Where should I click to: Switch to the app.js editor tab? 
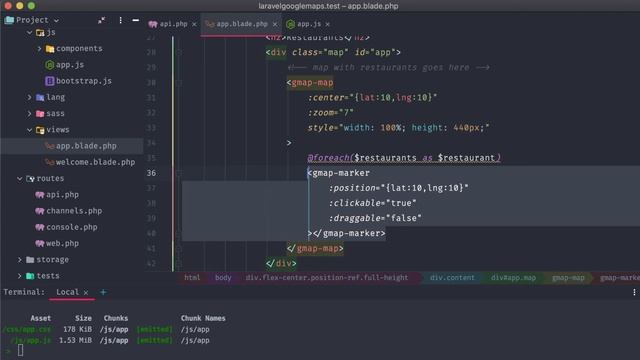point(309,24)
